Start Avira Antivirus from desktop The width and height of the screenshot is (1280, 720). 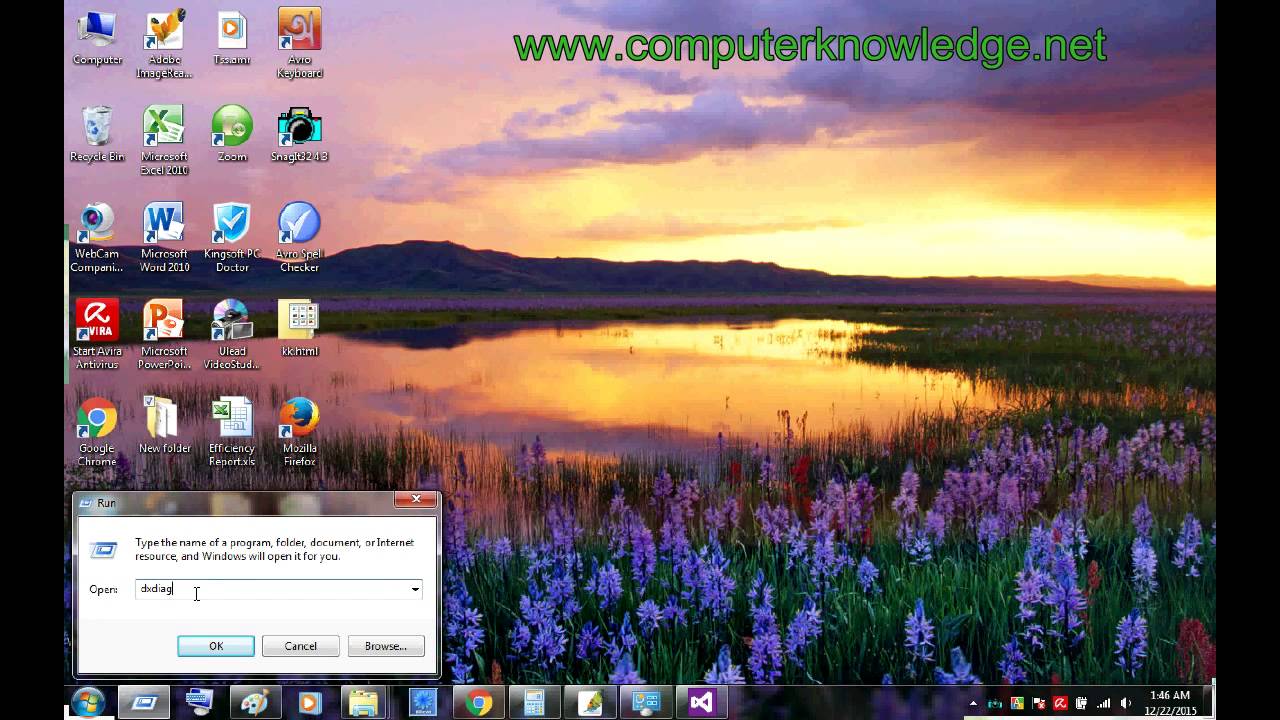tap(97, 335)
